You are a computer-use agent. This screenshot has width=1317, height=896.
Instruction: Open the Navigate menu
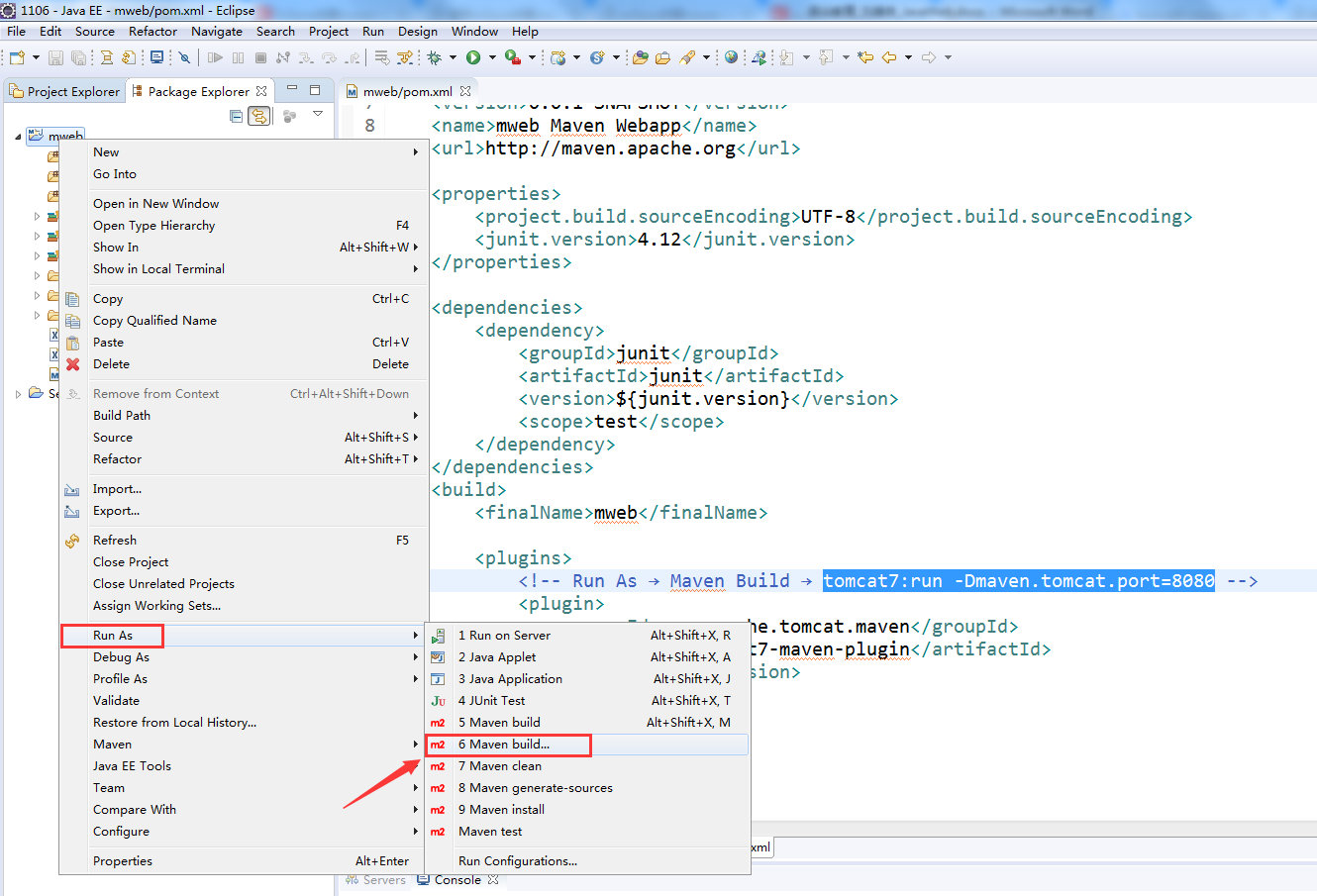217,31
